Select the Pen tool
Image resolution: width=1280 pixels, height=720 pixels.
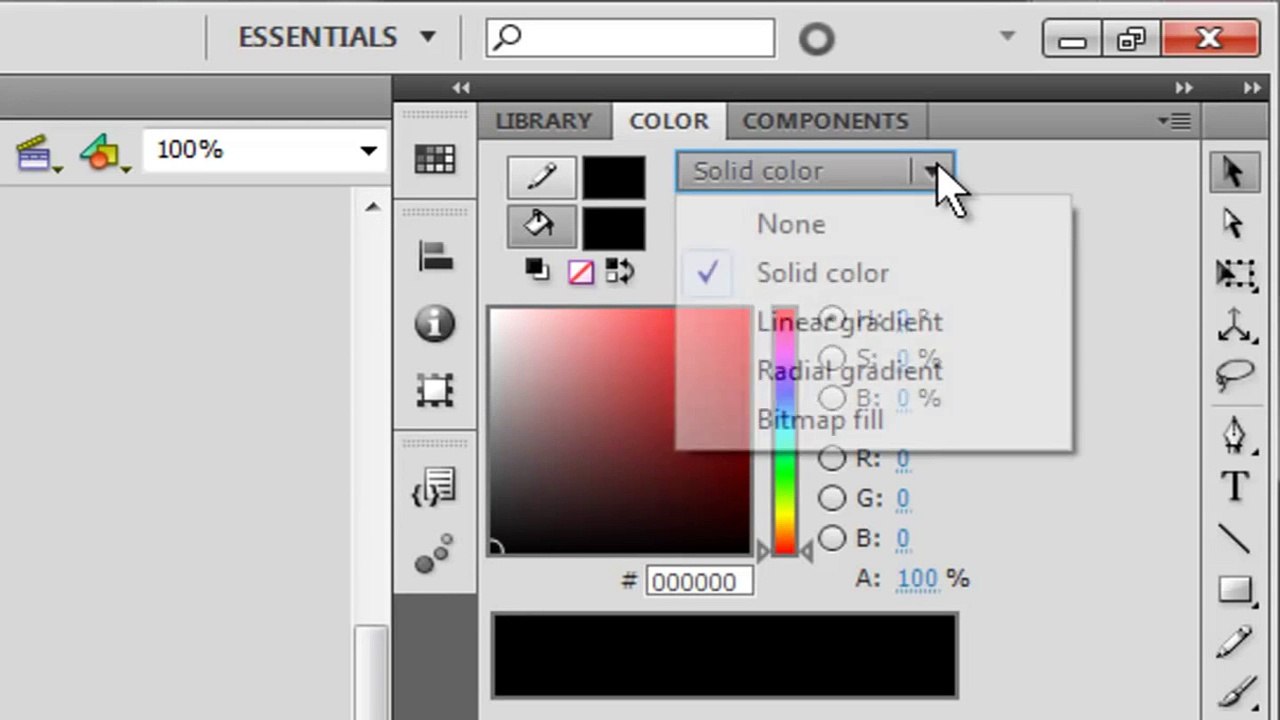(1235, 434)
